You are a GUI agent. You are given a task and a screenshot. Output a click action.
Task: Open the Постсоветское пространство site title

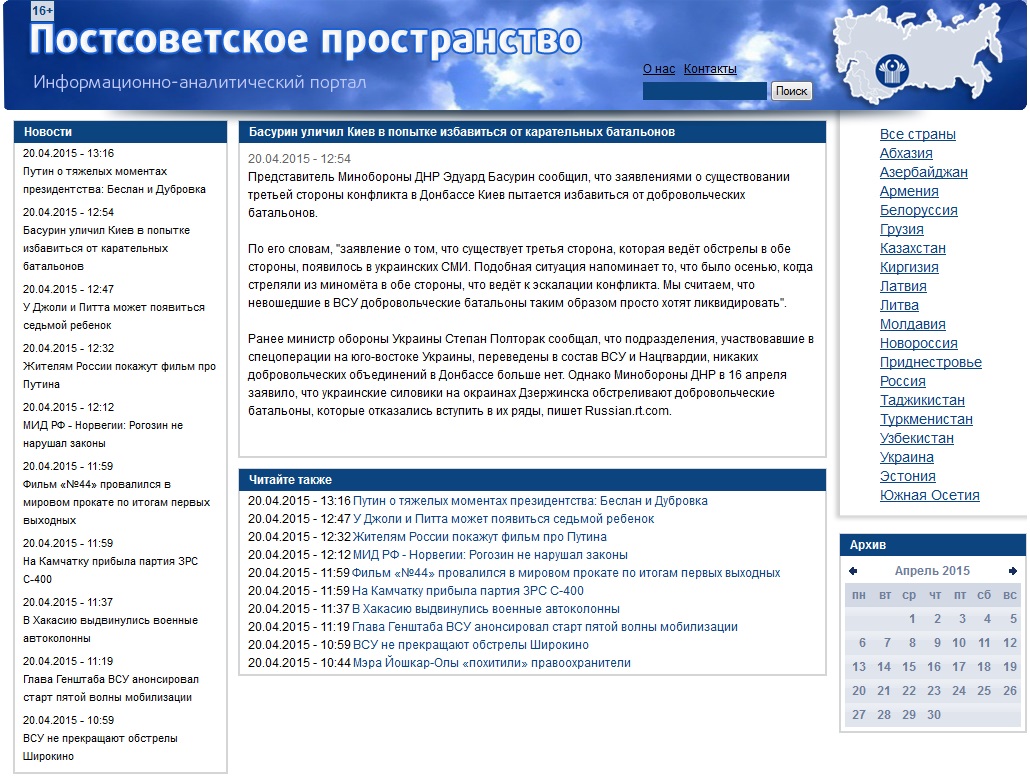pyautogui.click(x=305, y=39)
